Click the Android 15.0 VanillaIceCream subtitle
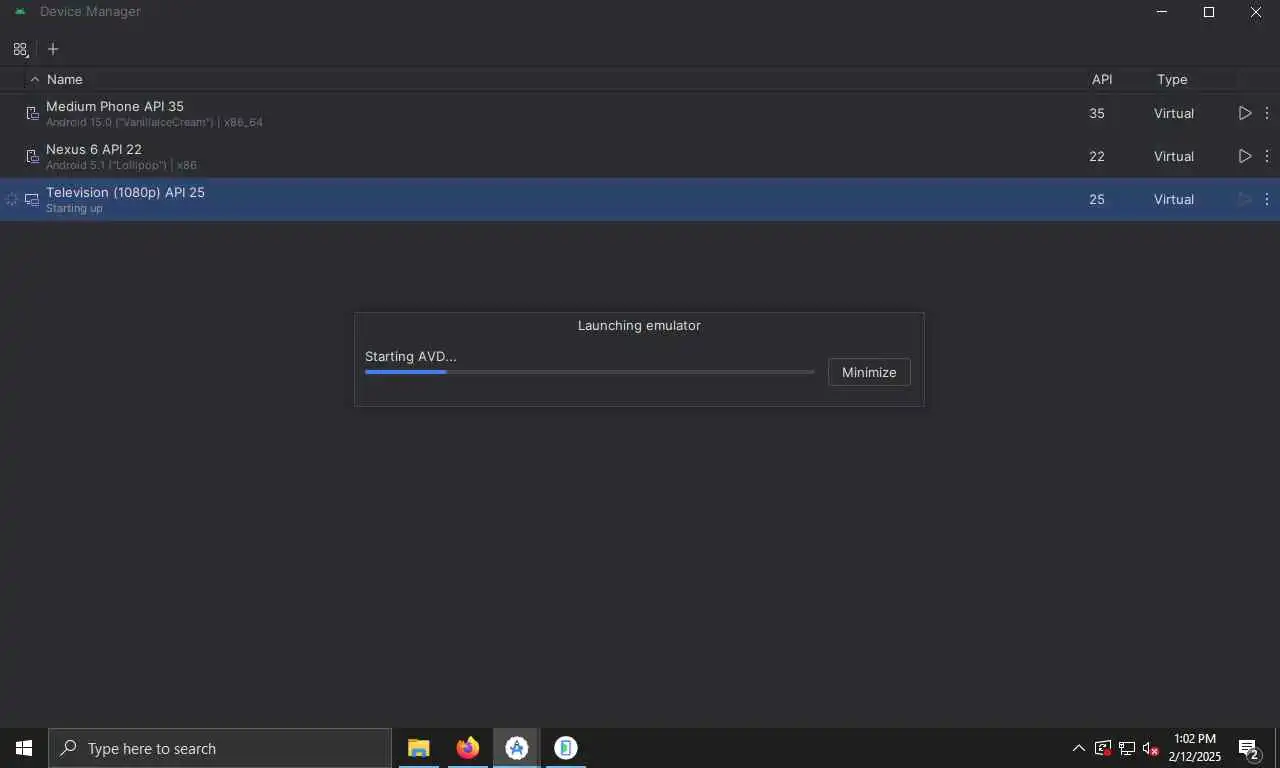Image resolution: width=1280 pixels, height=768 pixels. click(154, 122)
